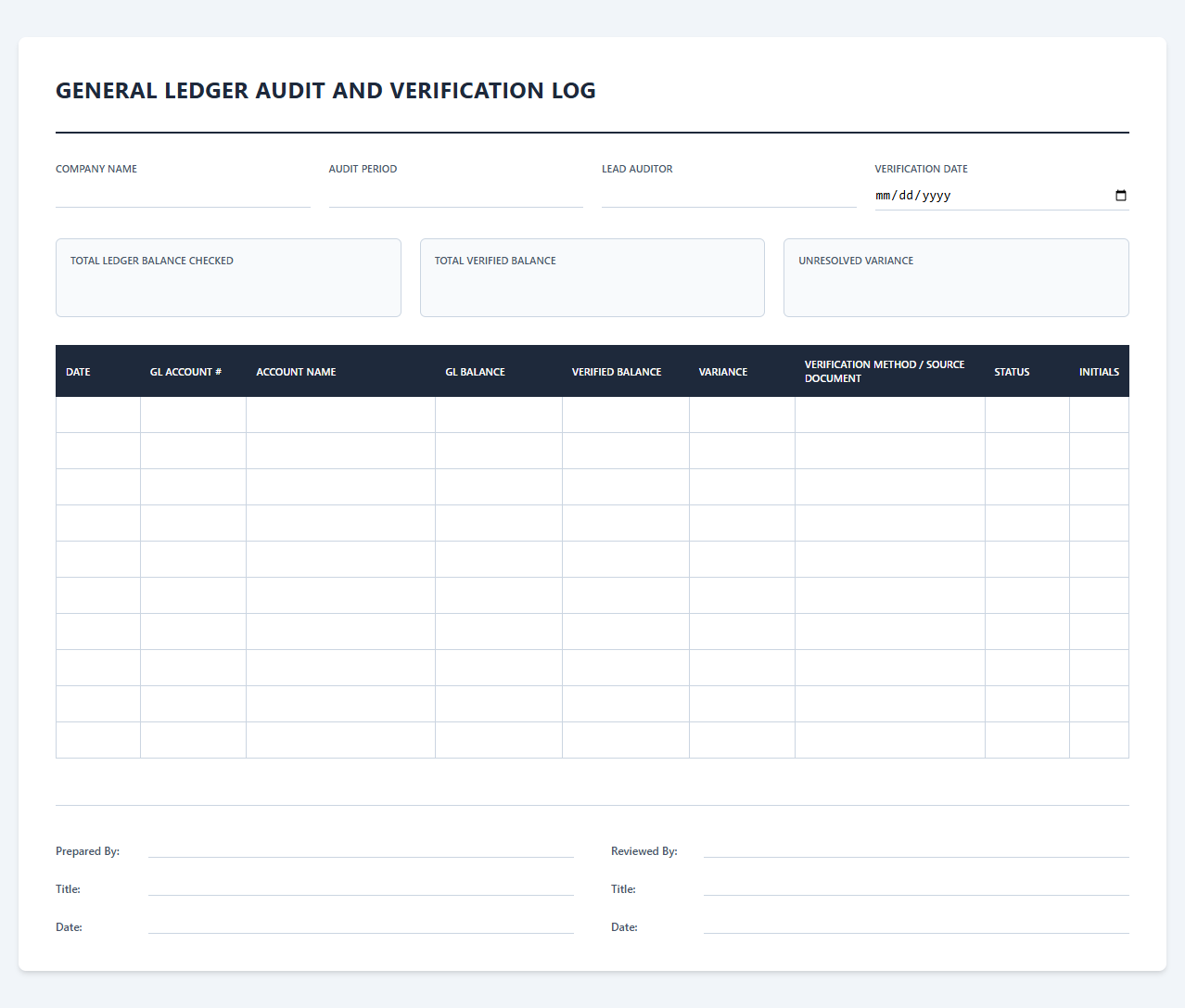Click the Variance column header

tap(742, 371)
